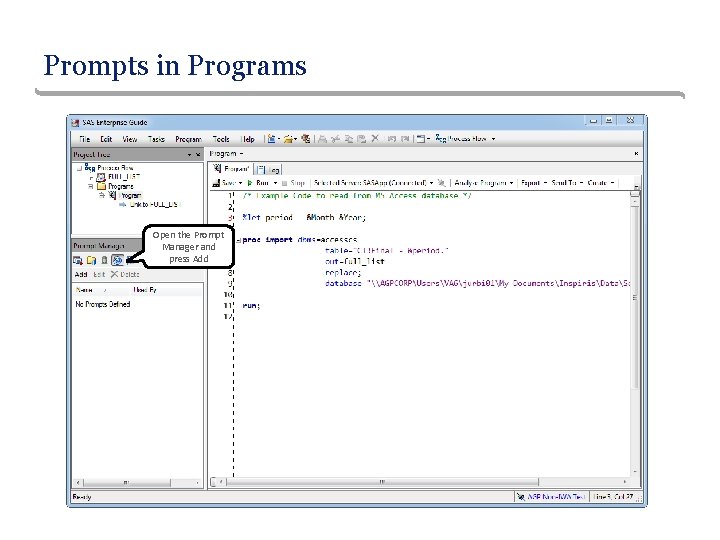Click the Run button in the program toolbar
This screenshot has width=720, height=540.
click(x=259, y=183)
